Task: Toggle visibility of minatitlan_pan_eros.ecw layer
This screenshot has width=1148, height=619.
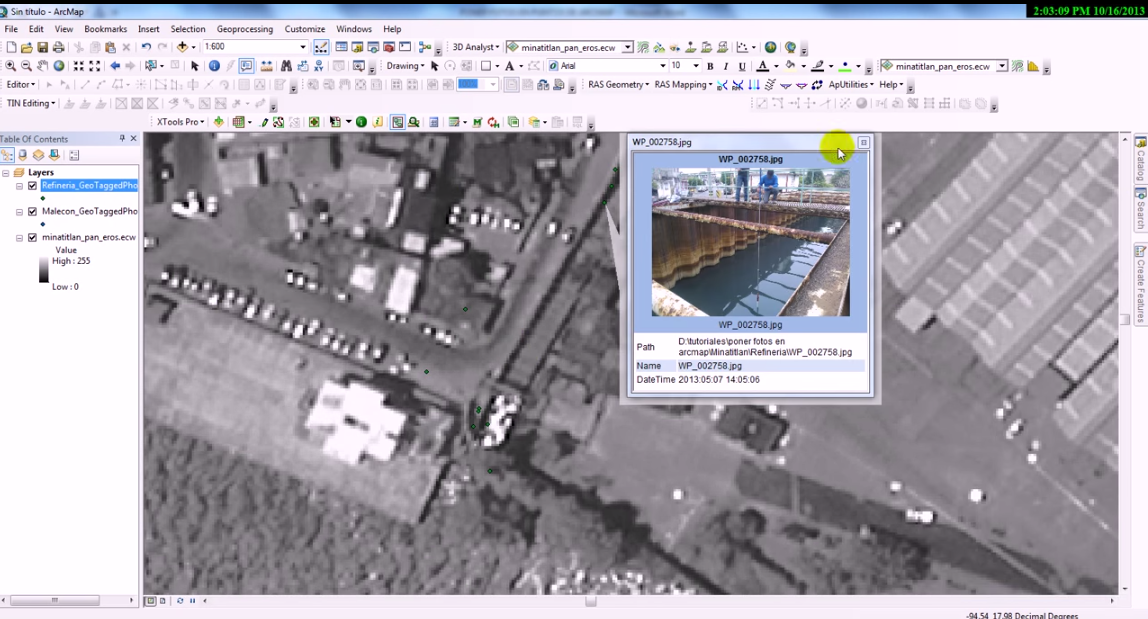Action: pyautogui.click(x=33, y=238)
